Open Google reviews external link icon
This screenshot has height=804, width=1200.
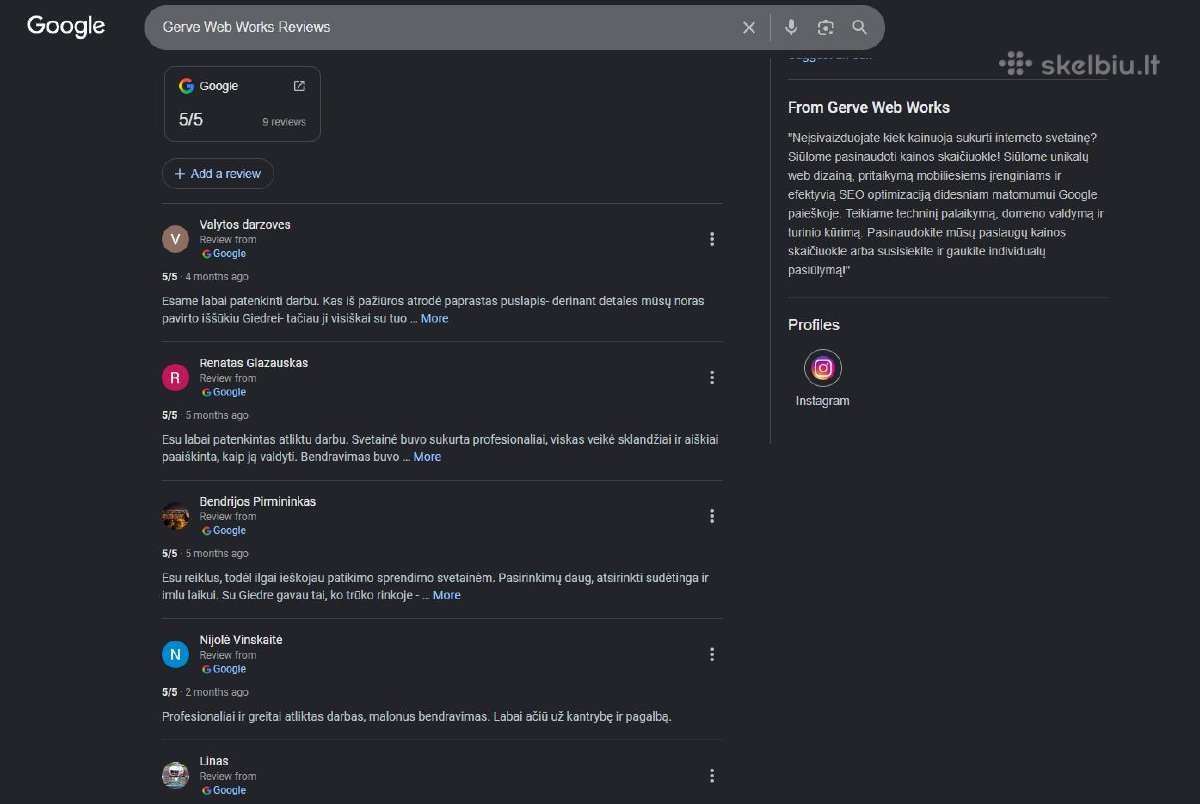(x=299, y=86)
